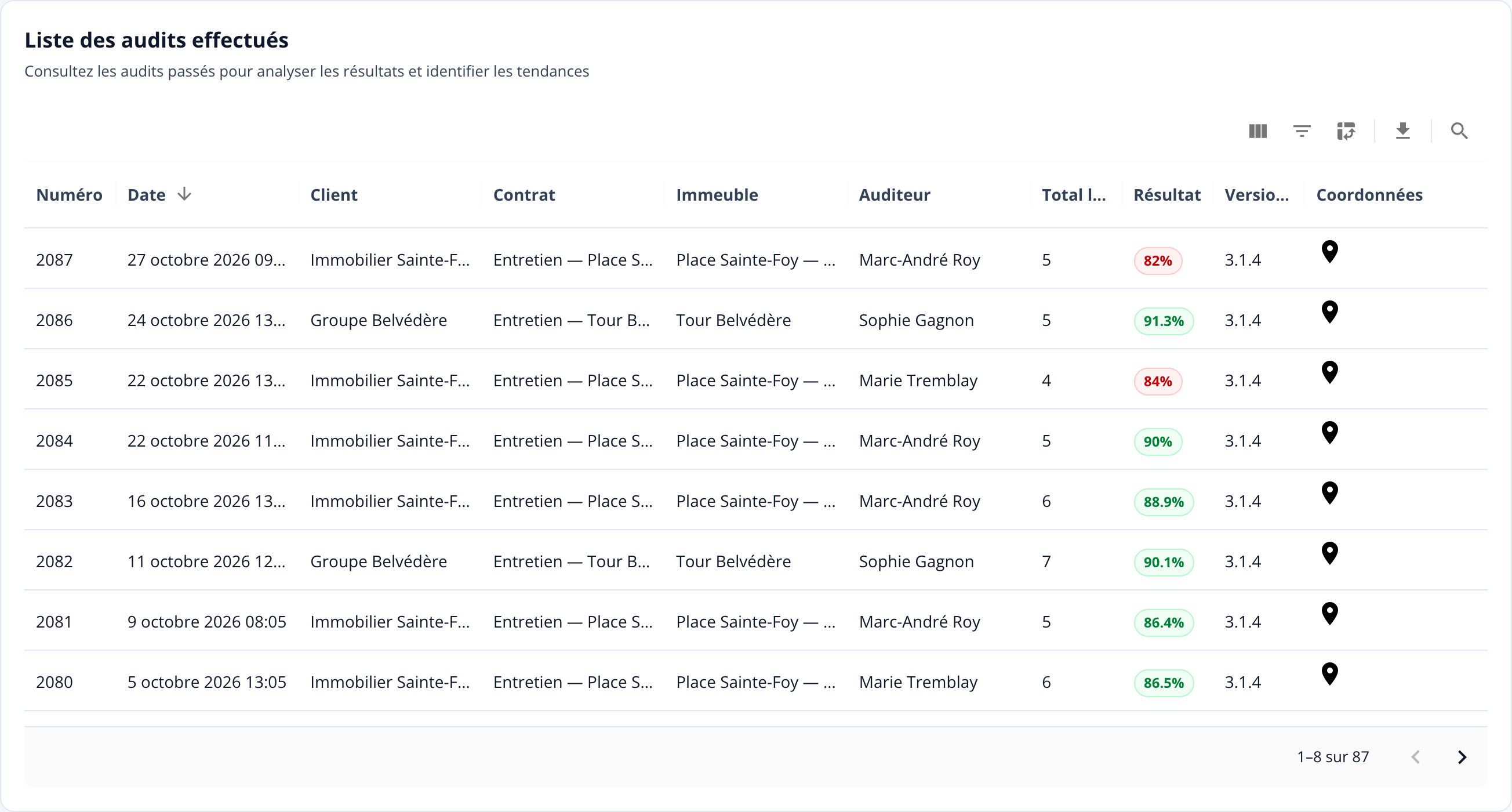
Task: Open the search magnifier icon
Action: [x=1459, y=131]
